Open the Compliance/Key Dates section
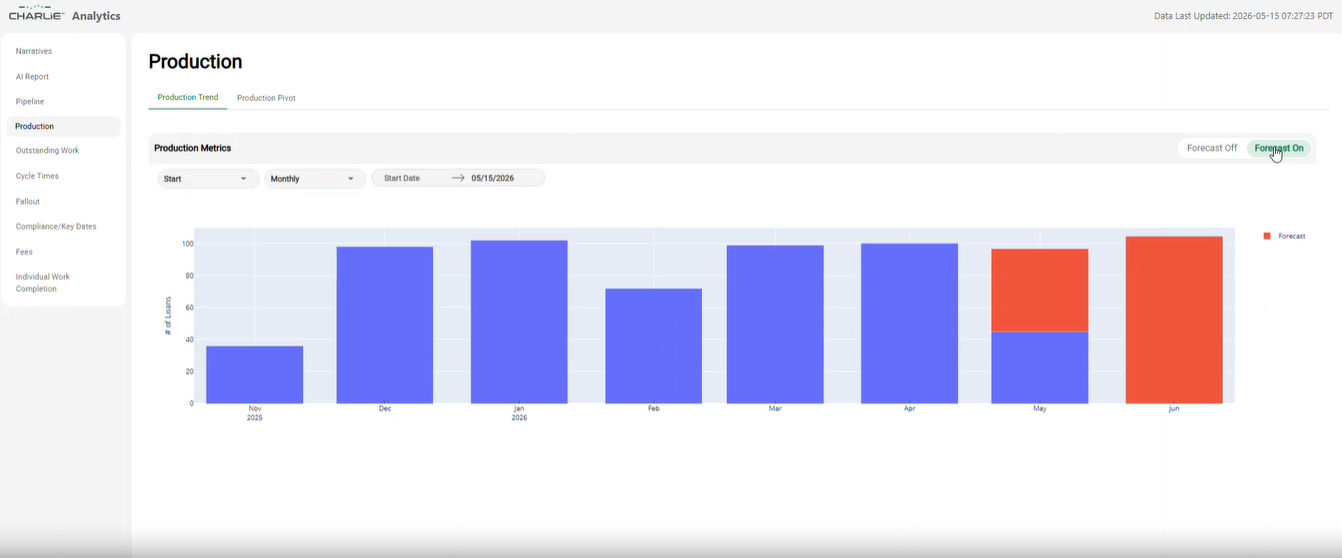 (56, 227)
